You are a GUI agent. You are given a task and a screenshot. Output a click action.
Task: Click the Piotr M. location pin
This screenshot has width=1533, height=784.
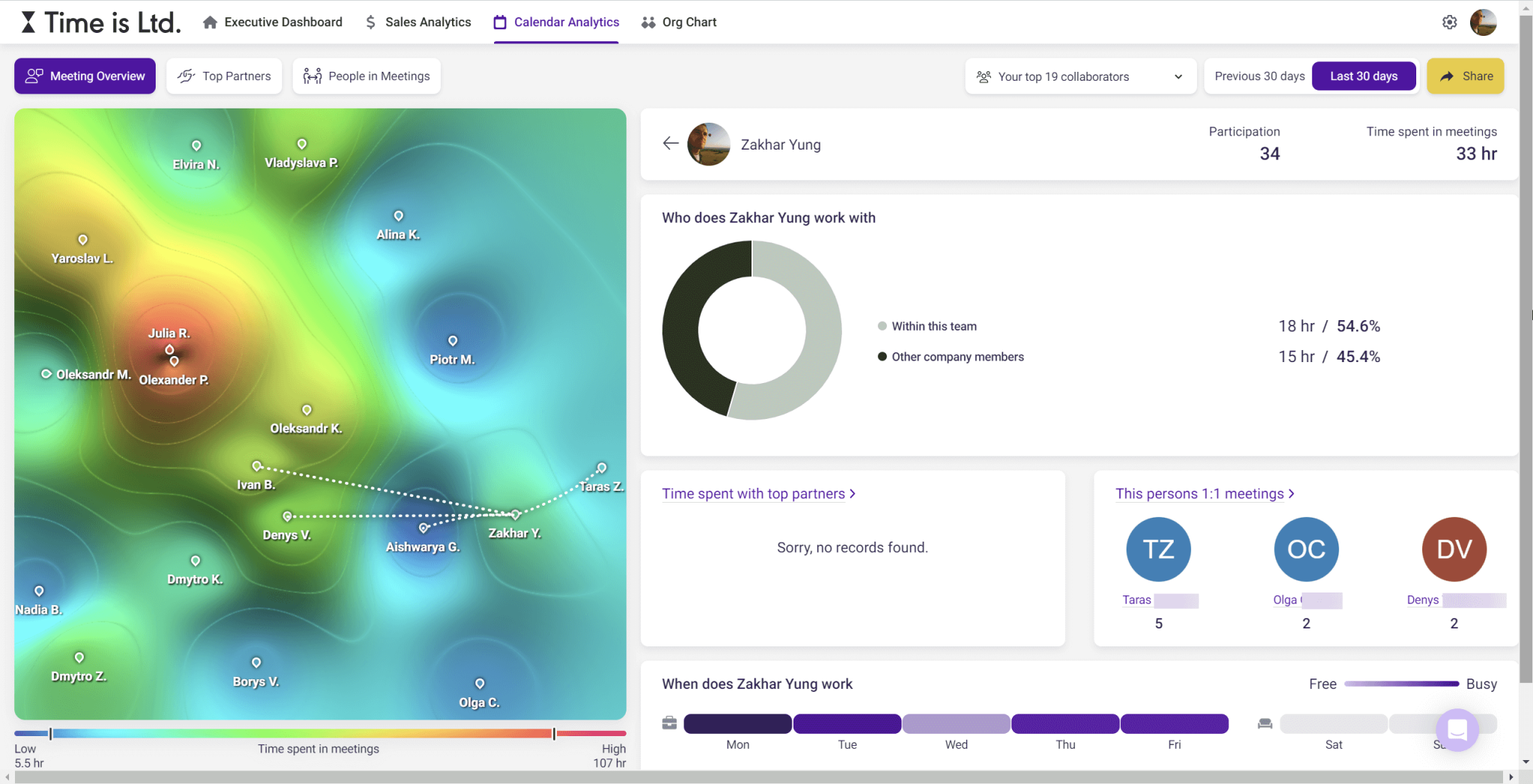click(x=452, y=341)
